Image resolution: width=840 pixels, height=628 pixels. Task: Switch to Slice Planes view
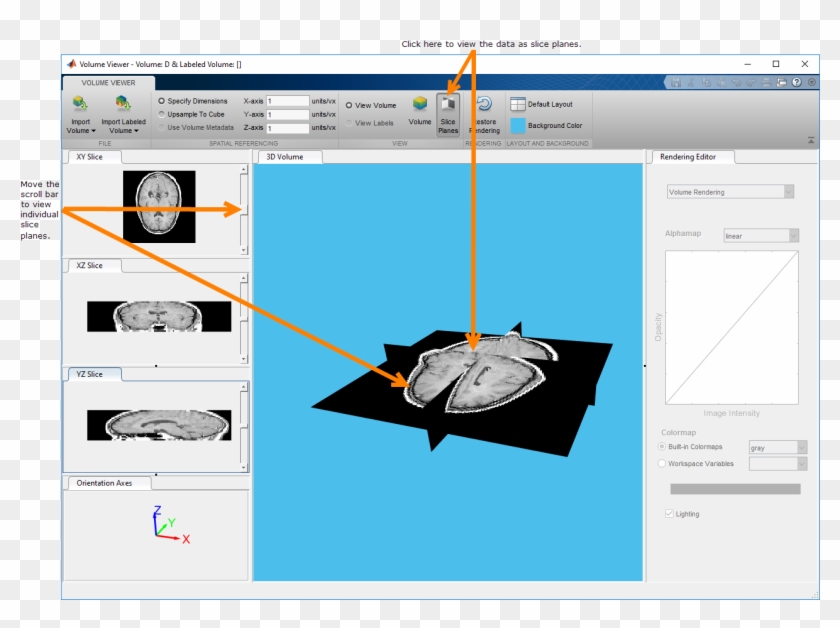[x=448, y=105]
